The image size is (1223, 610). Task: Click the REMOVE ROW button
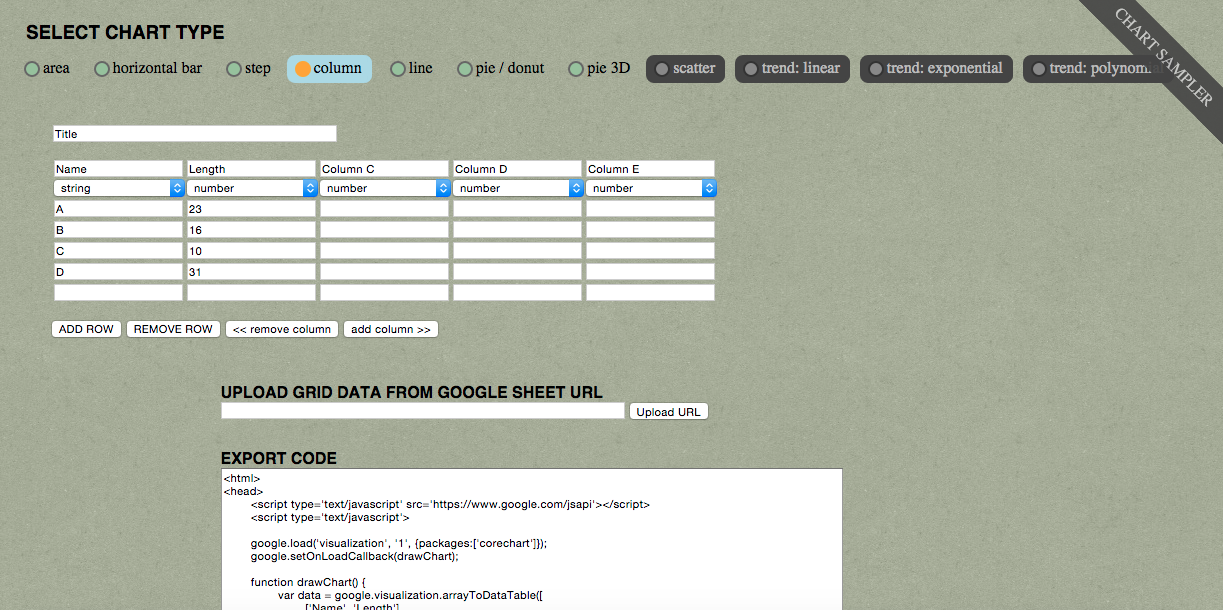[173, 329]
